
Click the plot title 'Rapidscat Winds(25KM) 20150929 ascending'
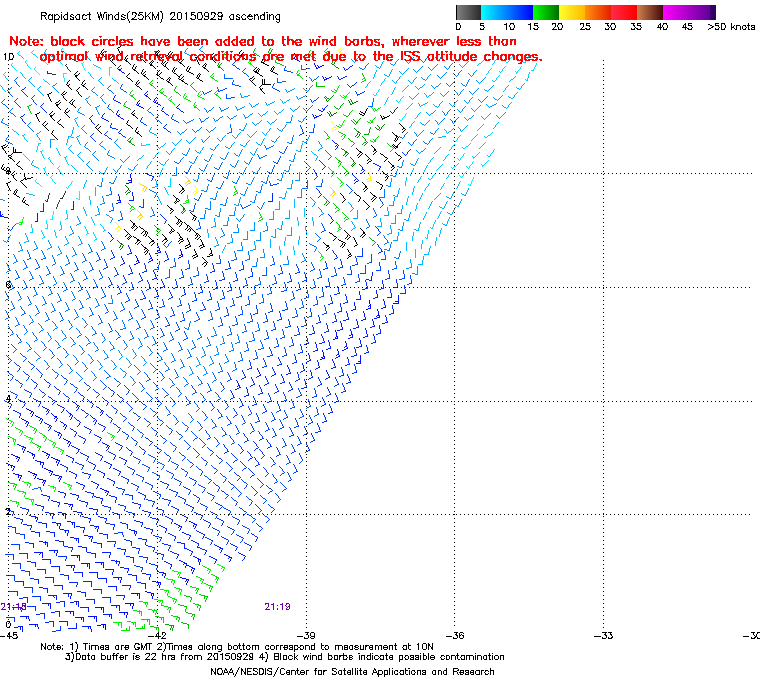(x=160, y=16)
